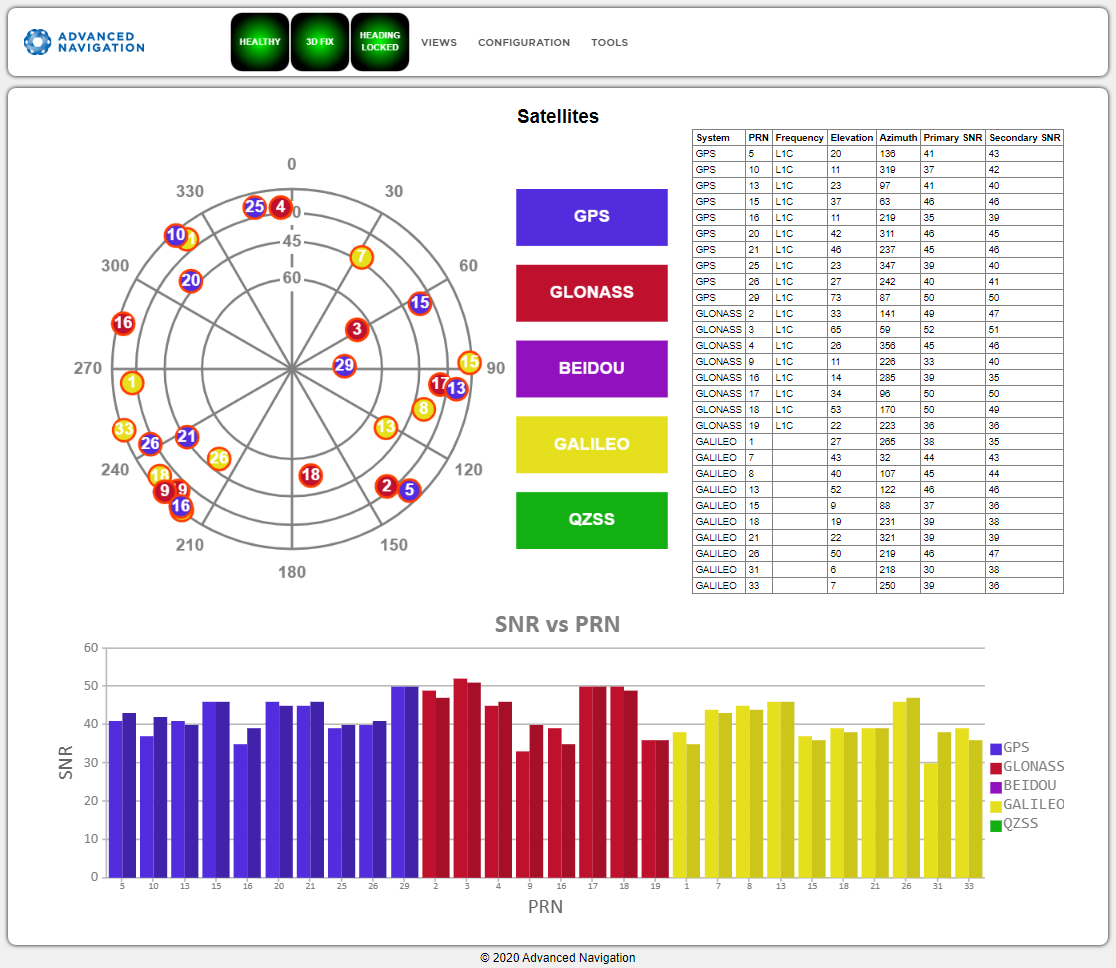Open the VIEWS dropdown menu
The image size is (1116, 968).
(x=439, y=43)
